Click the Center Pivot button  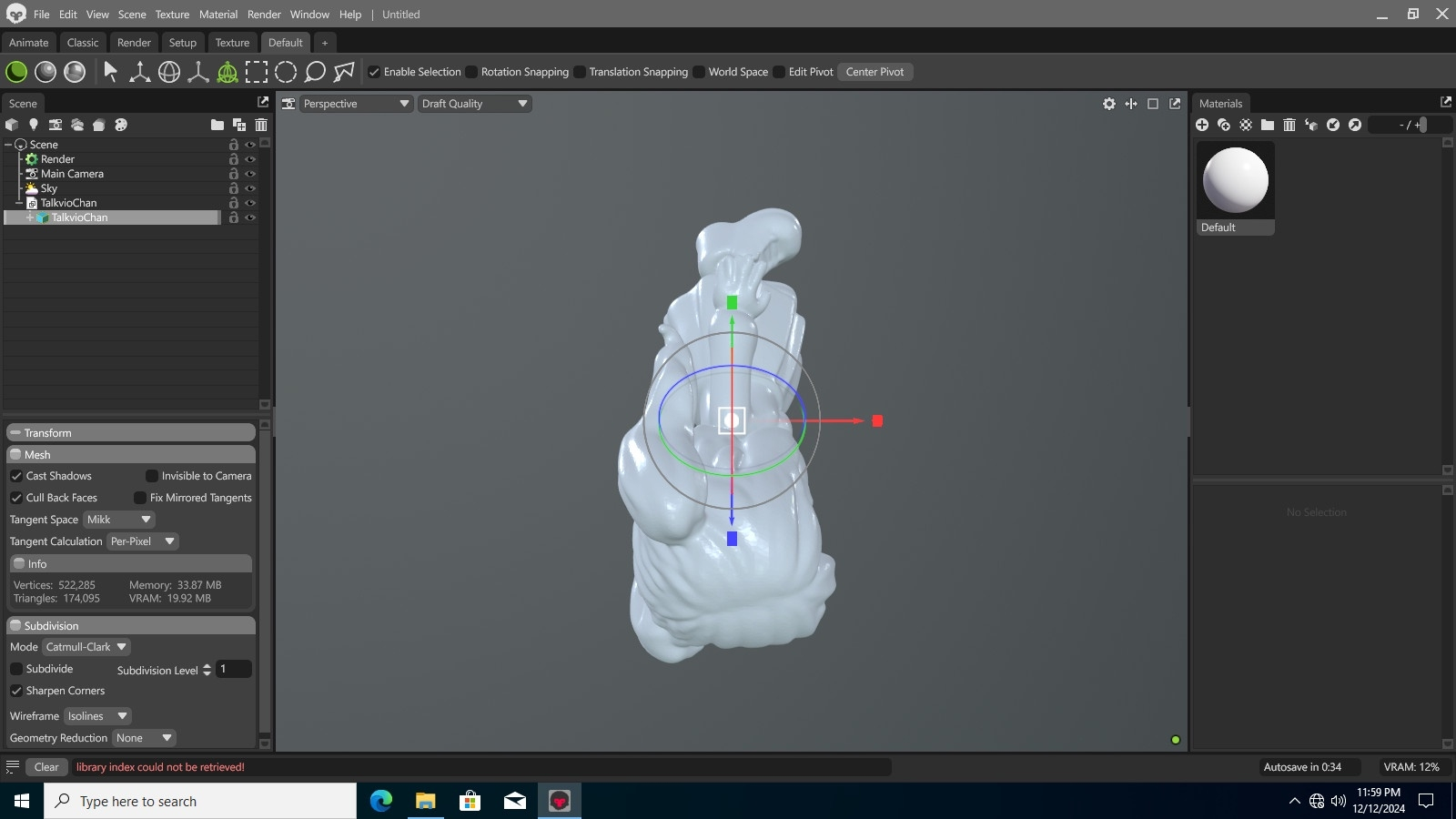tap(875, 72)
